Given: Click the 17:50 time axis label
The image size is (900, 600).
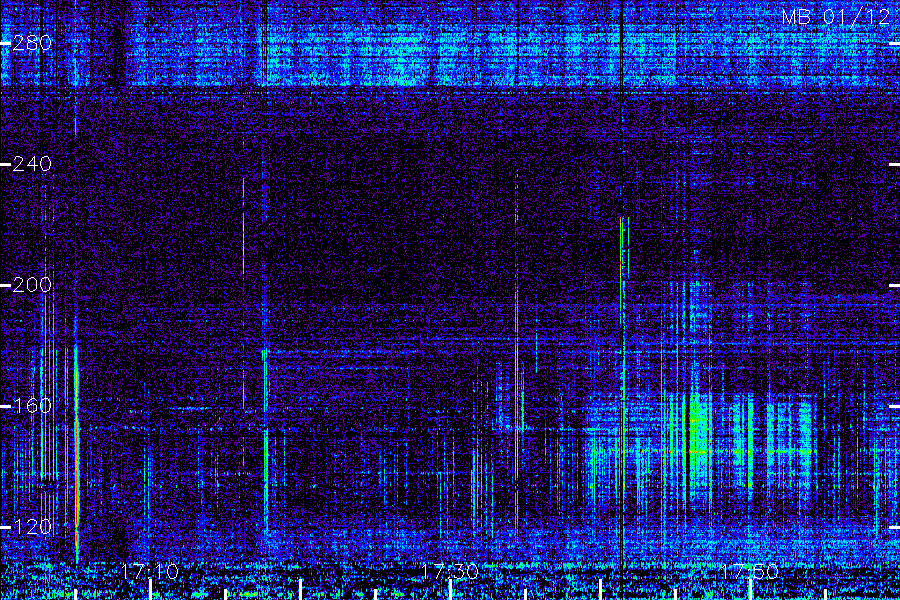Looking at the screenshot, I should [750, 571].
